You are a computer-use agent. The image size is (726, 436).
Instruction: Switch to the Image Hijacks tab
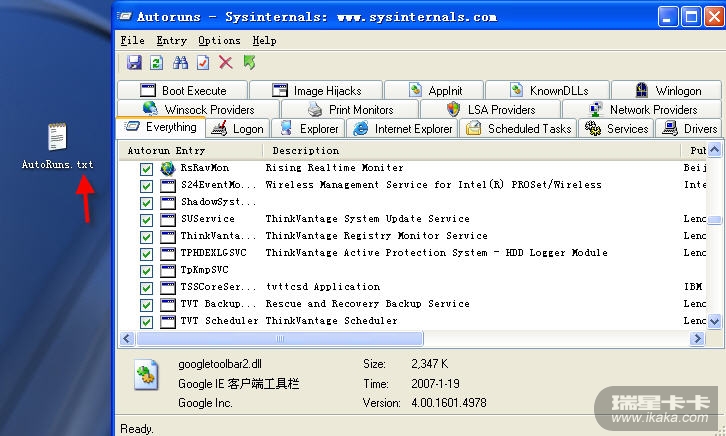[316, 90]
